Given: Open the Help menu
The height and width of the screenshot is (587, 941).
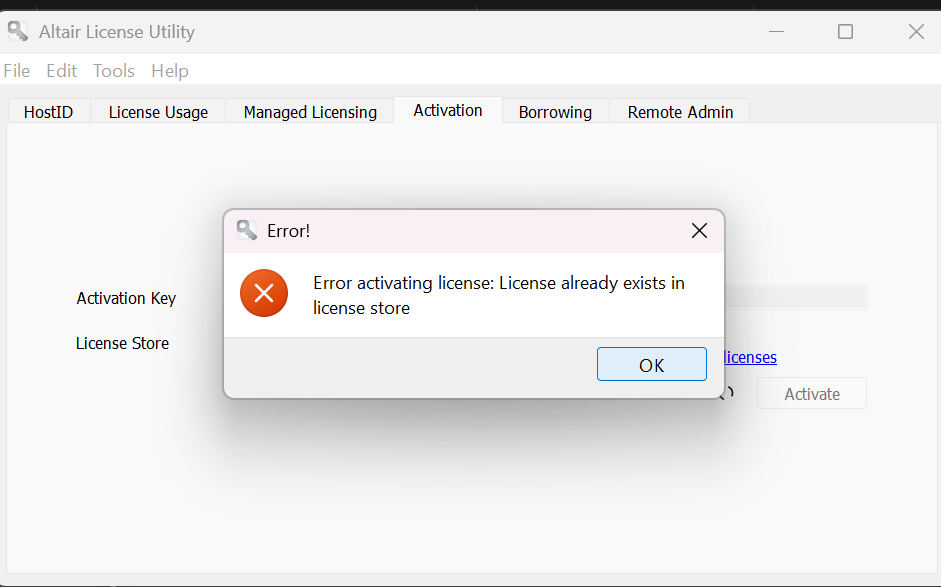Looking at the screenshot, I should tap(170, 71).
